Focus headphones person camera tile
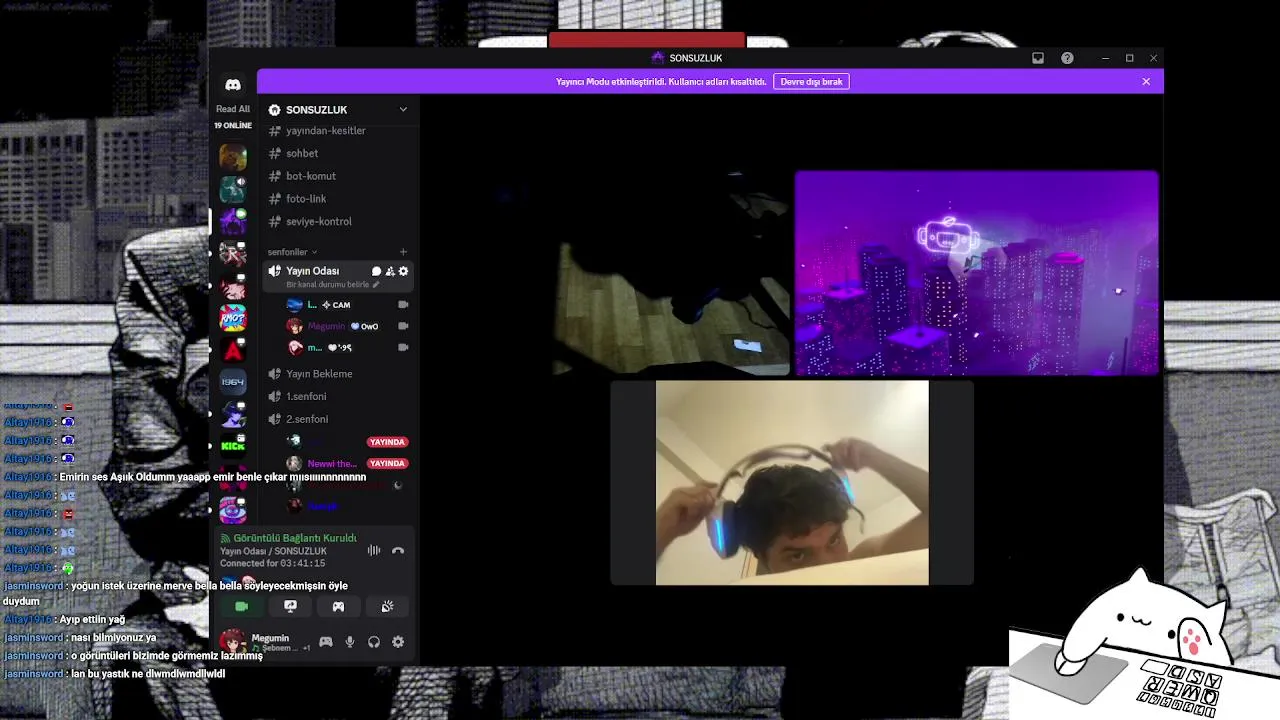Image resolution: width=1280 pixels, height=720 pixels. [792, 483]
